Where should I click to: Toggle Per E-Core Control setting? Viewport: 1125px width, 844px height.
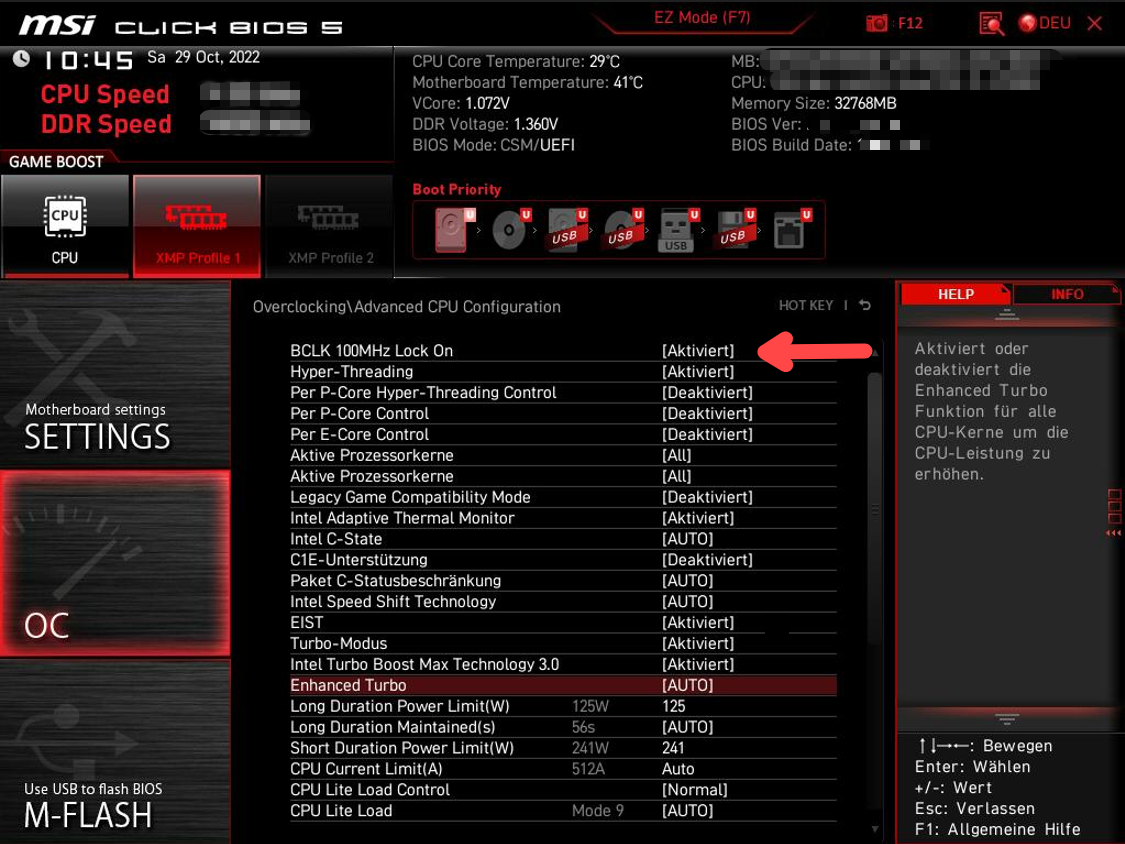click(x=563, y=433)
